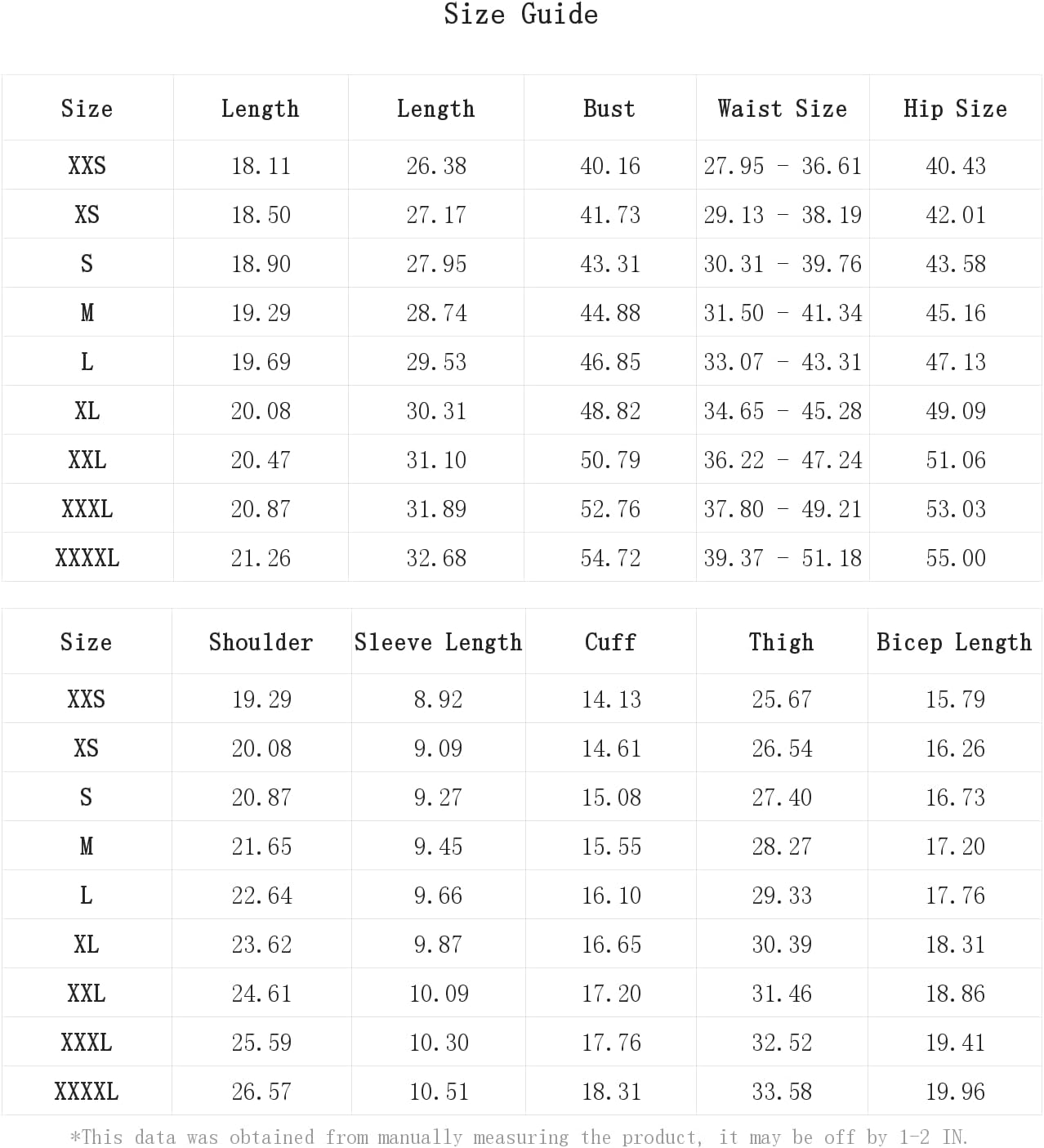Select the Thigh column header
The height and width of the screenshot is (1148, 1044).
pyautogui.click(x=782, y=642)
